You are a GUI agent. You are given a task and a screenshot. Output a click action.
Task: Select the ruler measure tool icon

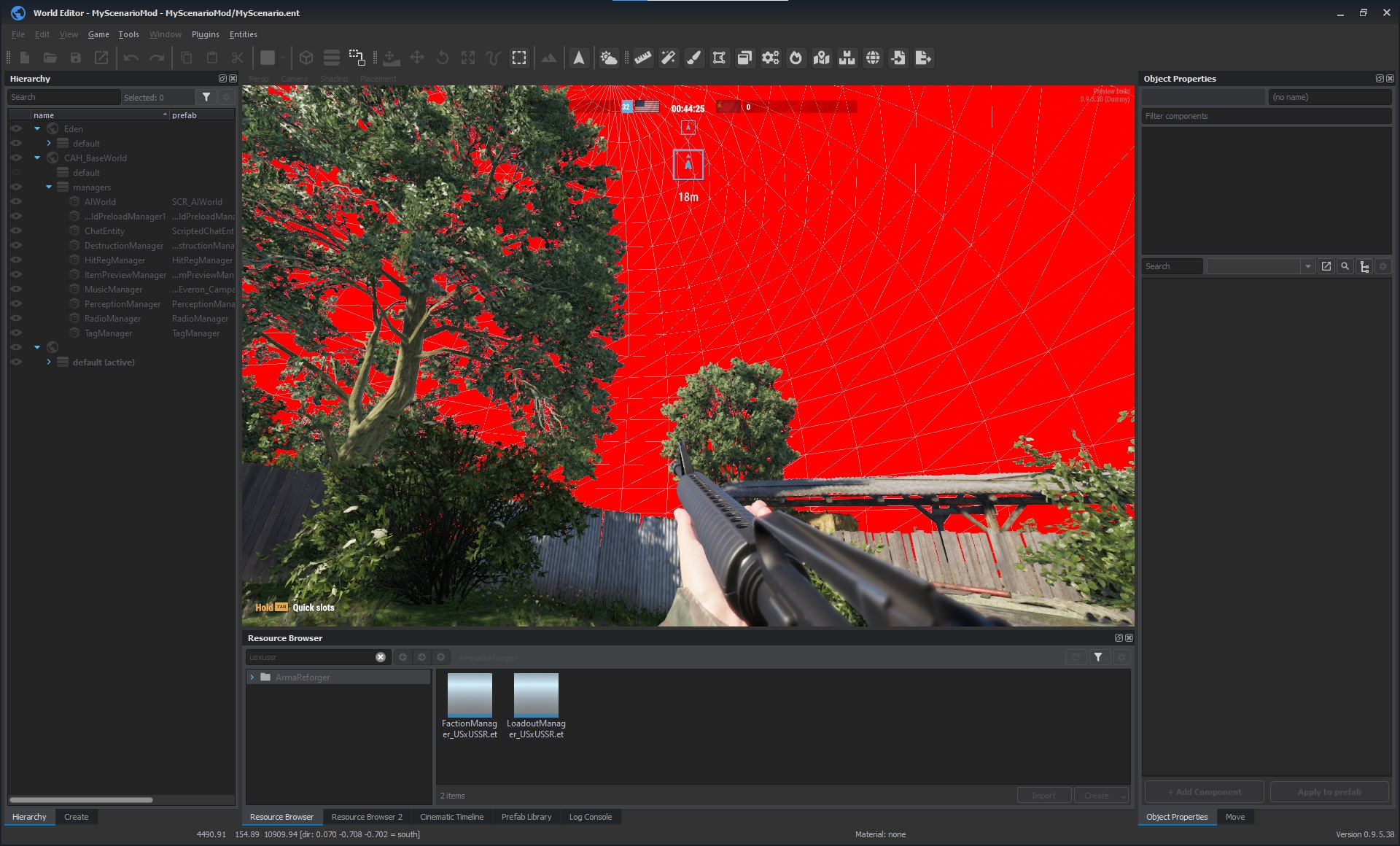click(642, 58)
